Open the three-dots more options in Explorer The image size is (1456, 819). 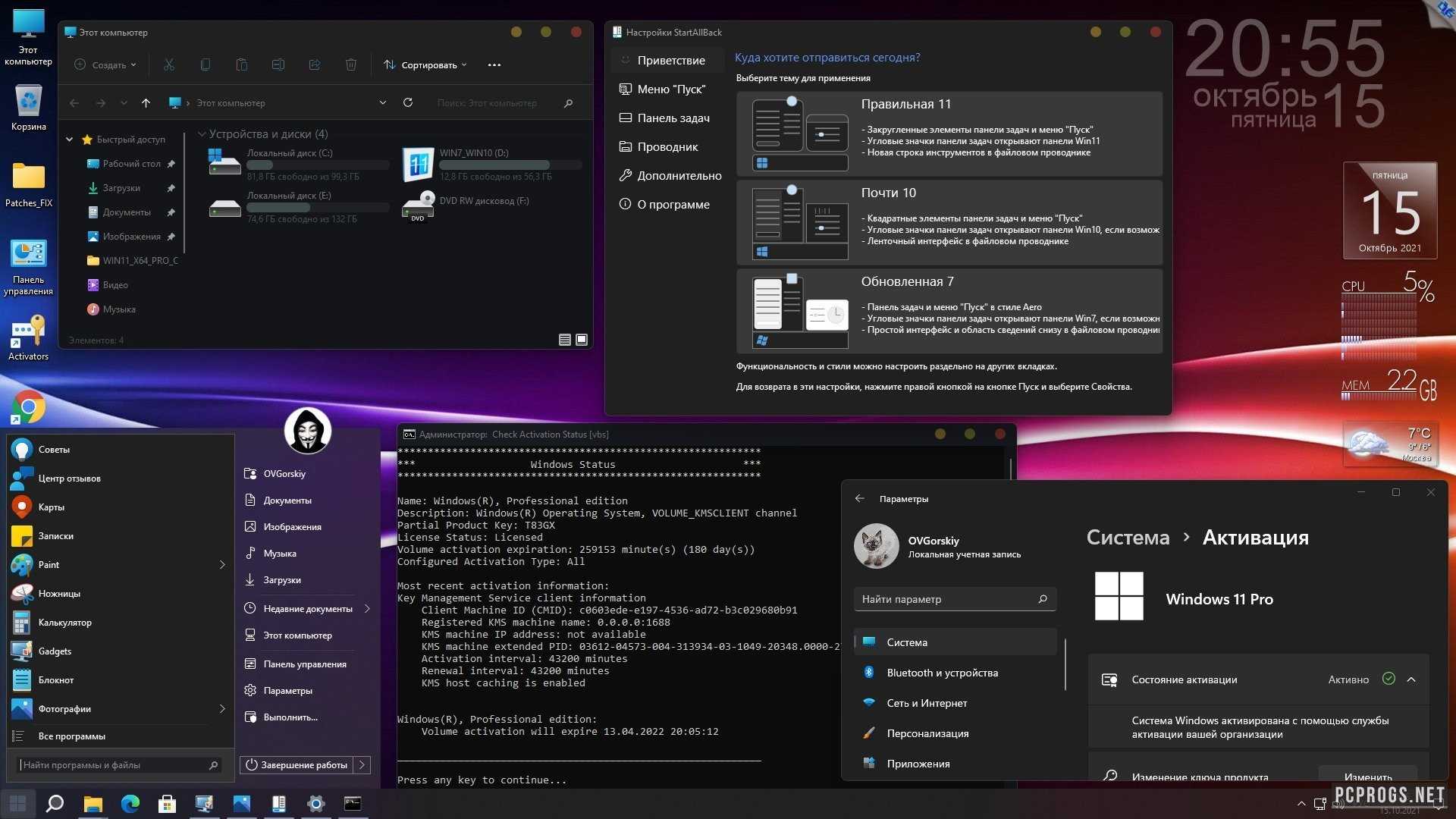[494, 65]
